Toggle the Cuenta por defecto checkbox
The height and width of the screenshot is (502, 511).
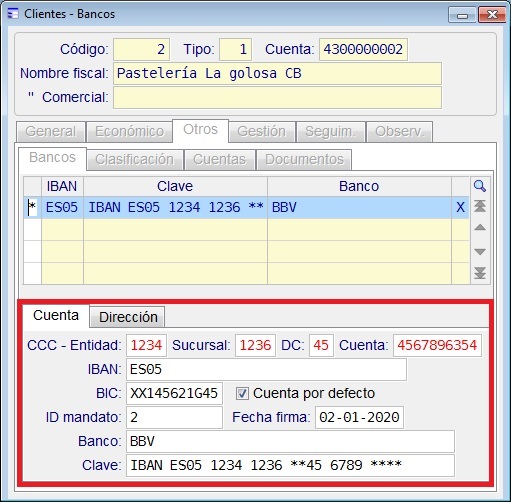pos(242,393)
